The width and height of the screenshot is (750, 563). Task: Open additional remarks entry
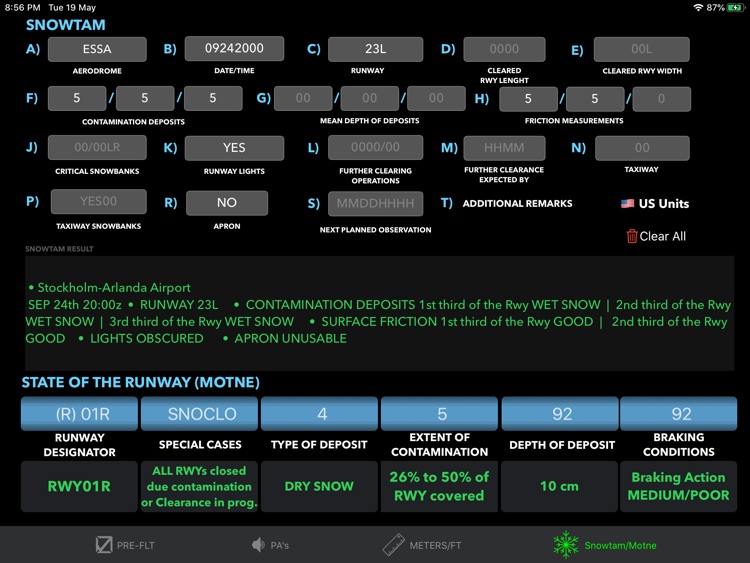(x=517, y=203)
